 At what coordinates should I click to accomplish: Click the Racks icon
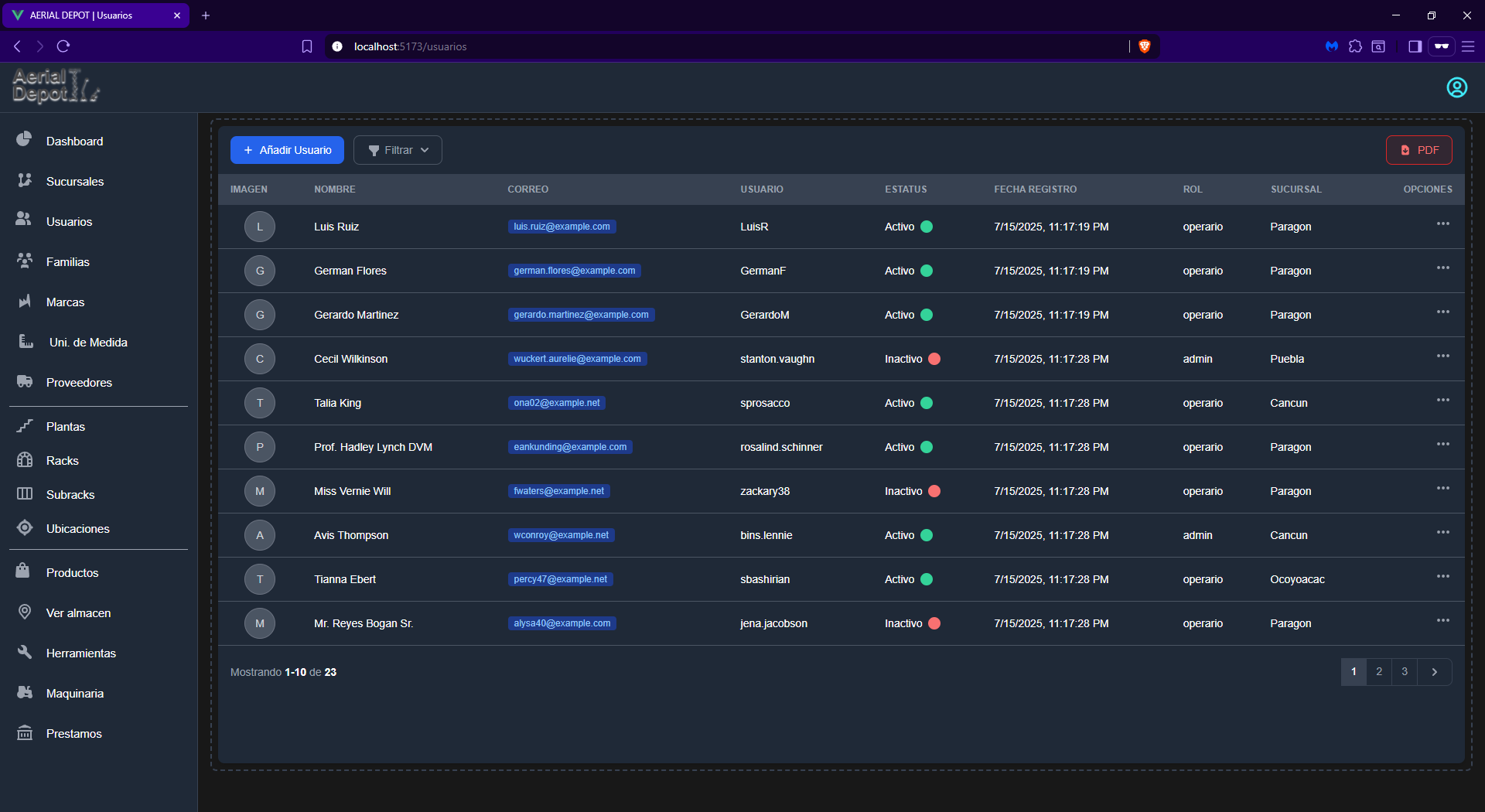click(25, 459)
